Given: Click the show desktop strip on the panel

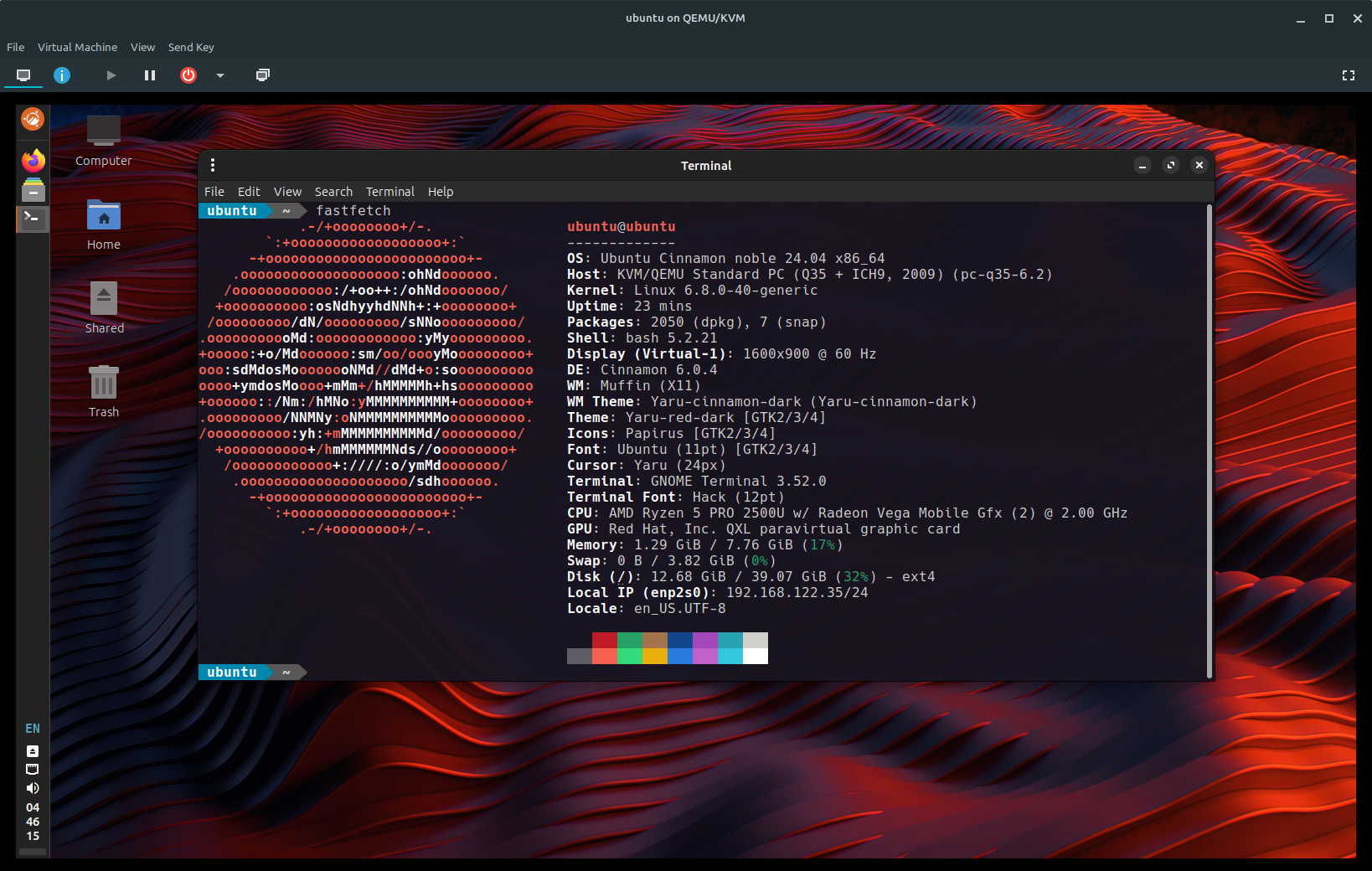Looking at the screenshot, I should click(x=33, y=852).
